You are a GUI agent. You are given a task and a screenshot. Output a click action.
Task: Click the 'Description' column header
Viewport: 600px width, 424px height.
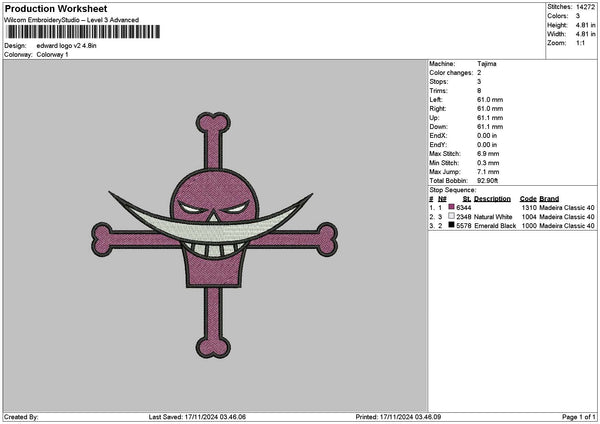(492, 199)
